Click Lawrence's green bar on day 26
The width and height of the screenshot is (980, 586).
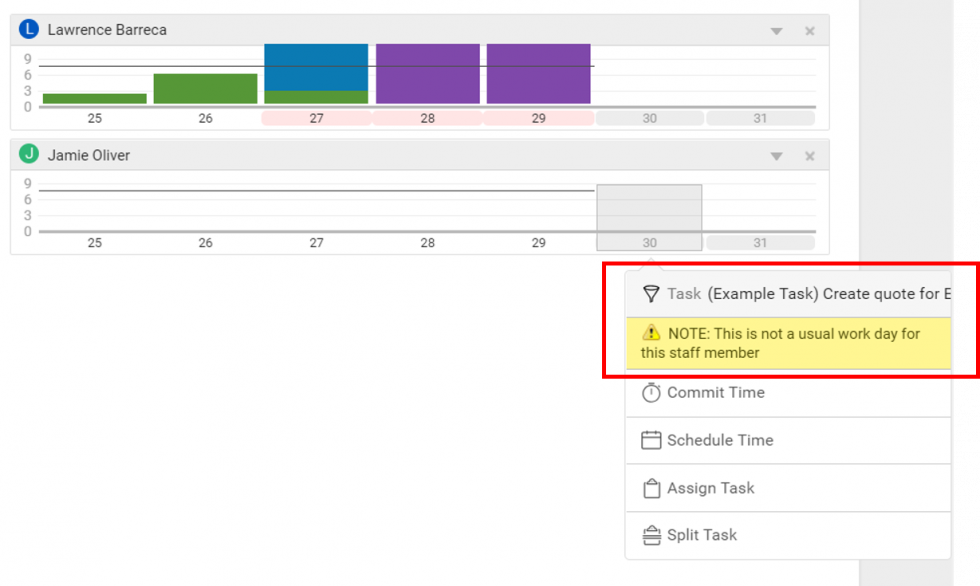(x=205, y=88)
